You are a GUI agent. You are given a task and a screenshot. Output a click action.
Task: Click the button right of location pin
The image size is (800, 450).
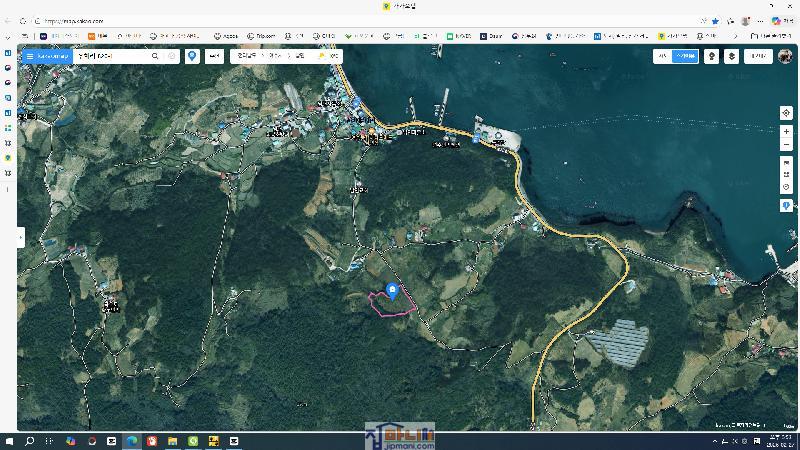[x=214, y=57]
